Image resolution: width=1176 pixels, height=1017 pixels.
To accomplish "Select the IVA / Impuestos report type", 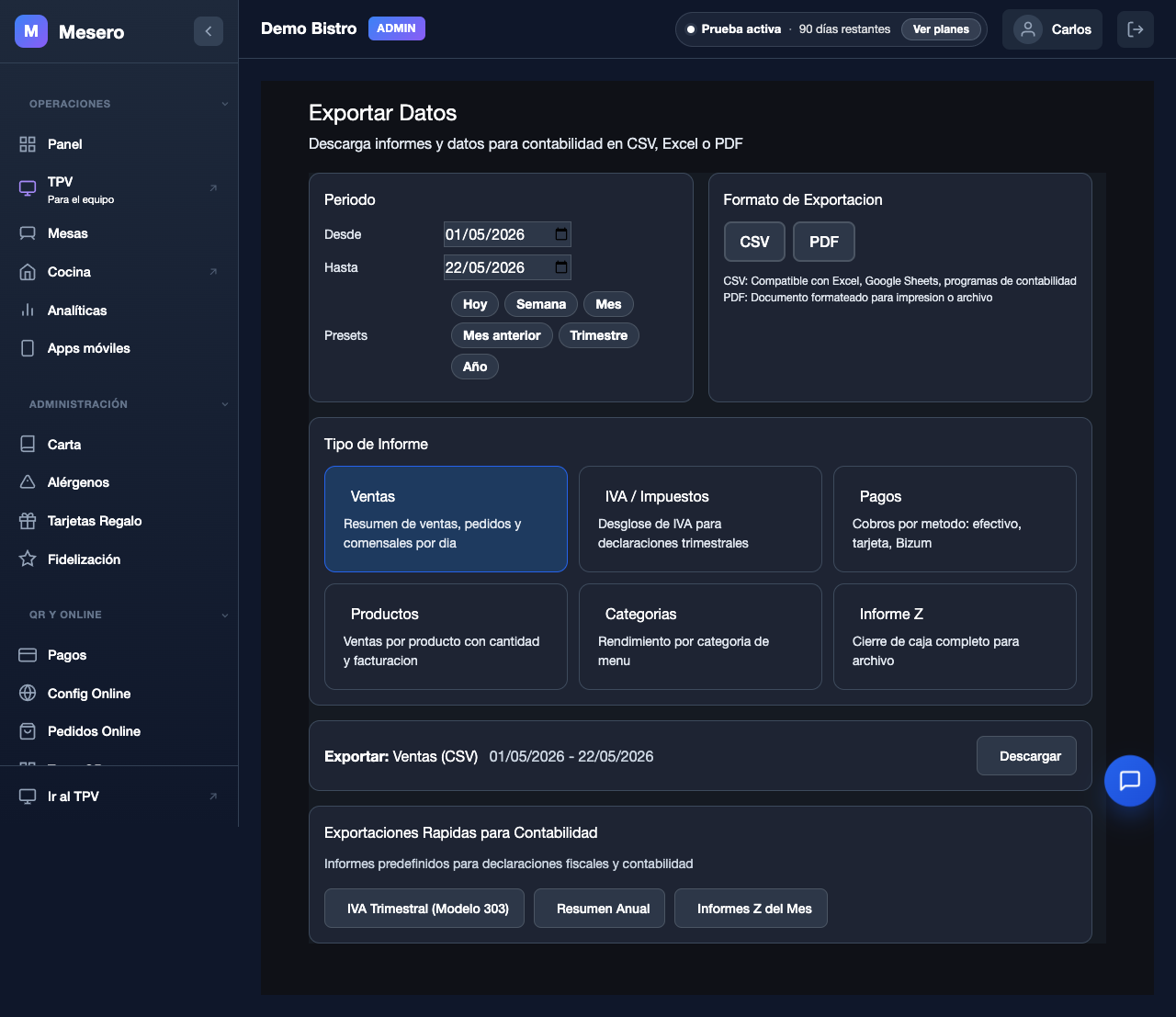I will (x=700, y=519).
